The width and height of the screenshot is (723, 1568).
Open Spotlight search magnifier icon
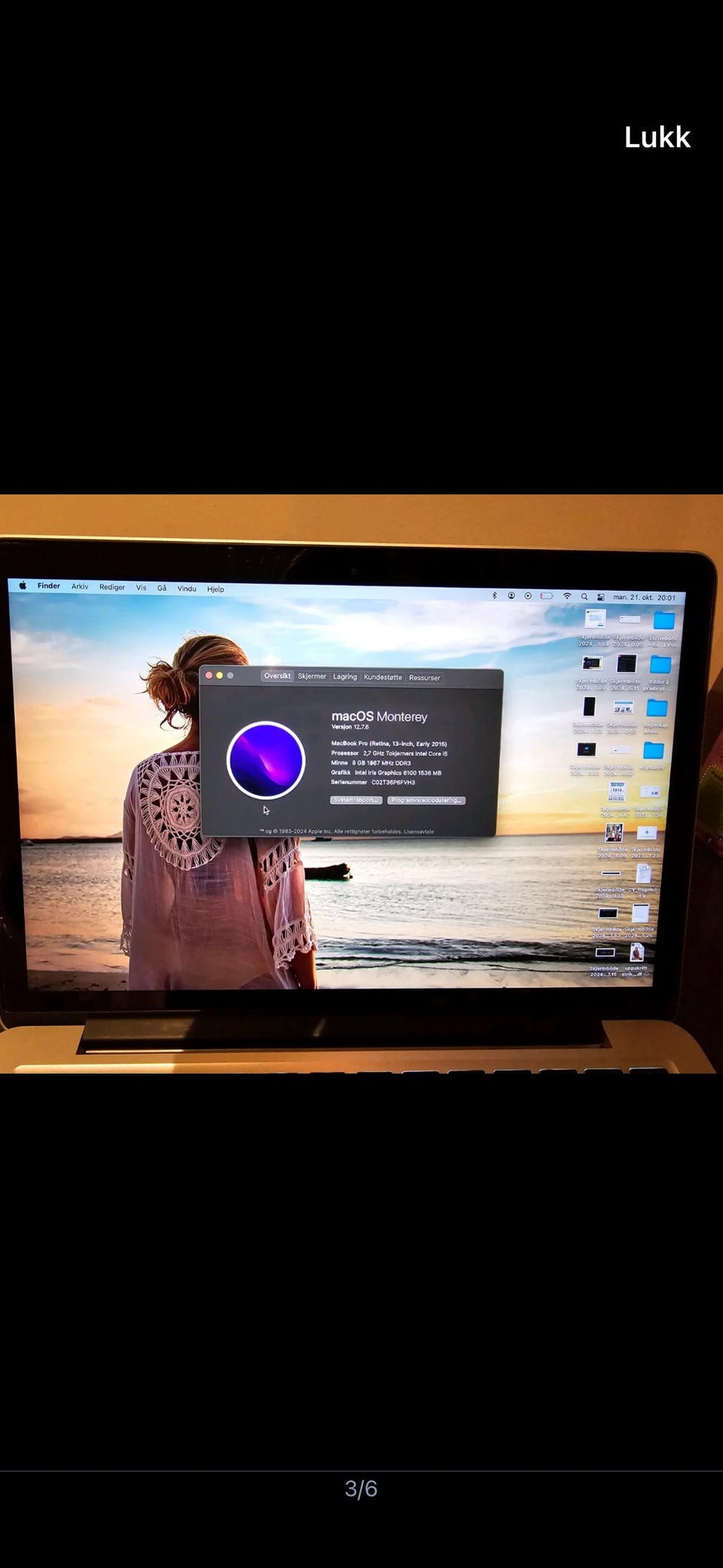tap(584, 597)
